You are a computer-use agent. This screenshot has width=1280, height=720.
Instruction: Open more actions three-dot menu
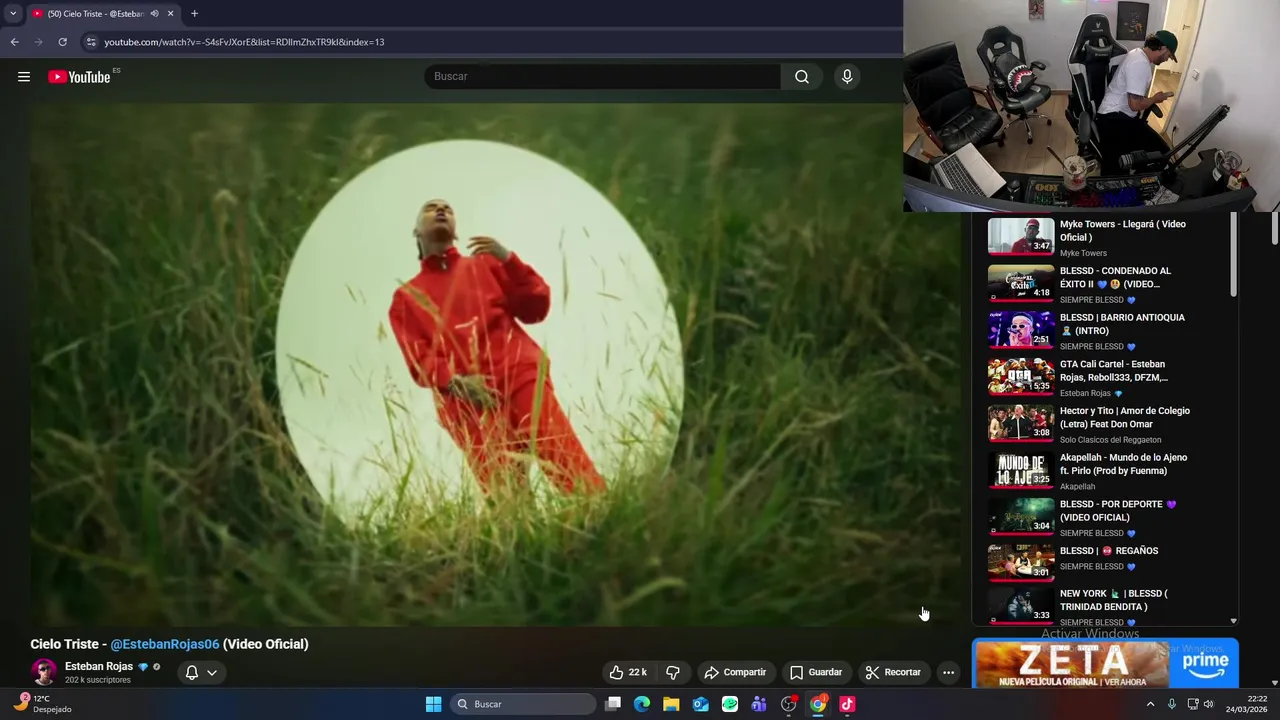pyautogui.click(x=948, y=672)
